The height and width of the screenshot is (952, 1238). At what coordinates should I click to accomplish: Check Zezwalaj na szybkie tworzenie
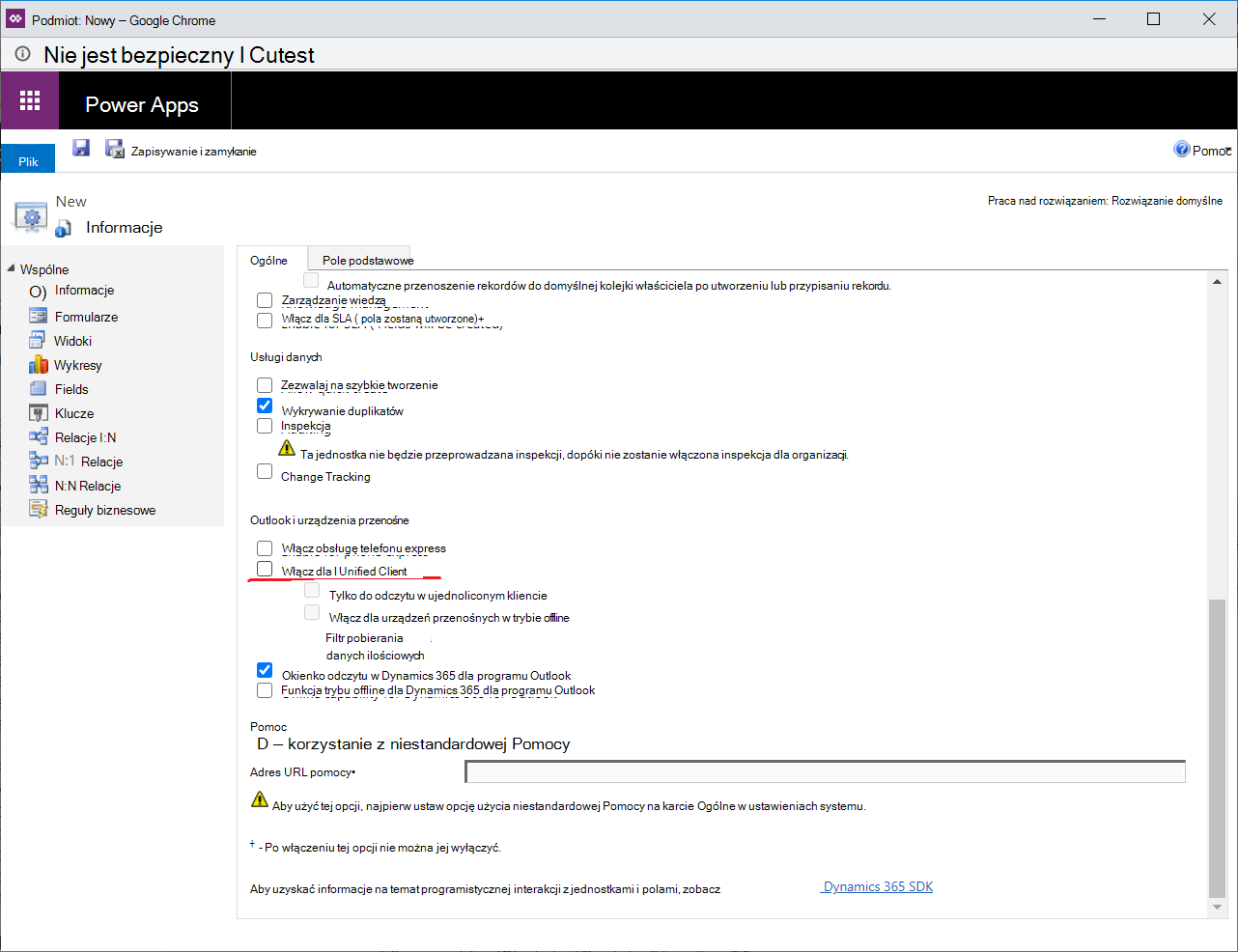tap(265, 385)
